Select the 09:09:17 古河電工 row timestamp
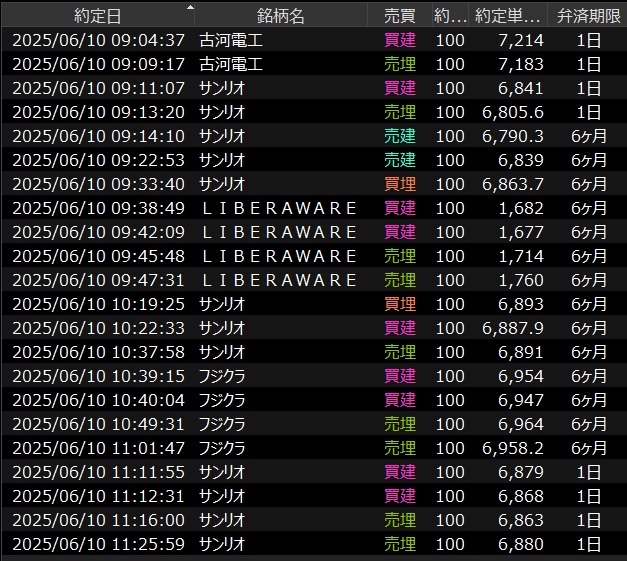 [x=98, y=64]
